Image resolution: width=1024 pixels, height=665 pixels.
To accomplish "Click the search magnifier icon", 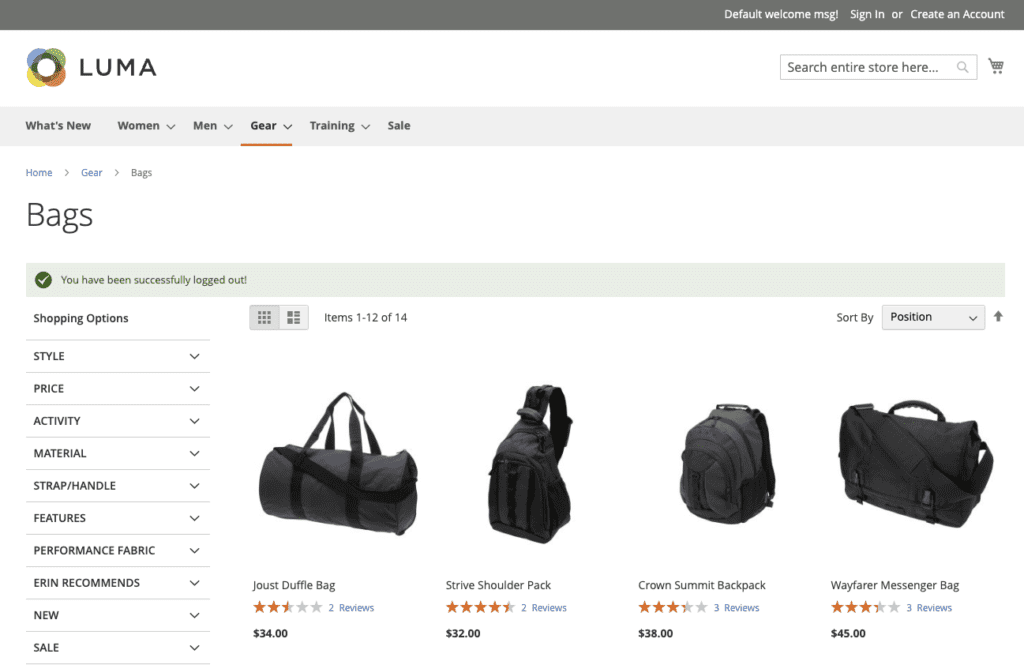I will 962,68.
